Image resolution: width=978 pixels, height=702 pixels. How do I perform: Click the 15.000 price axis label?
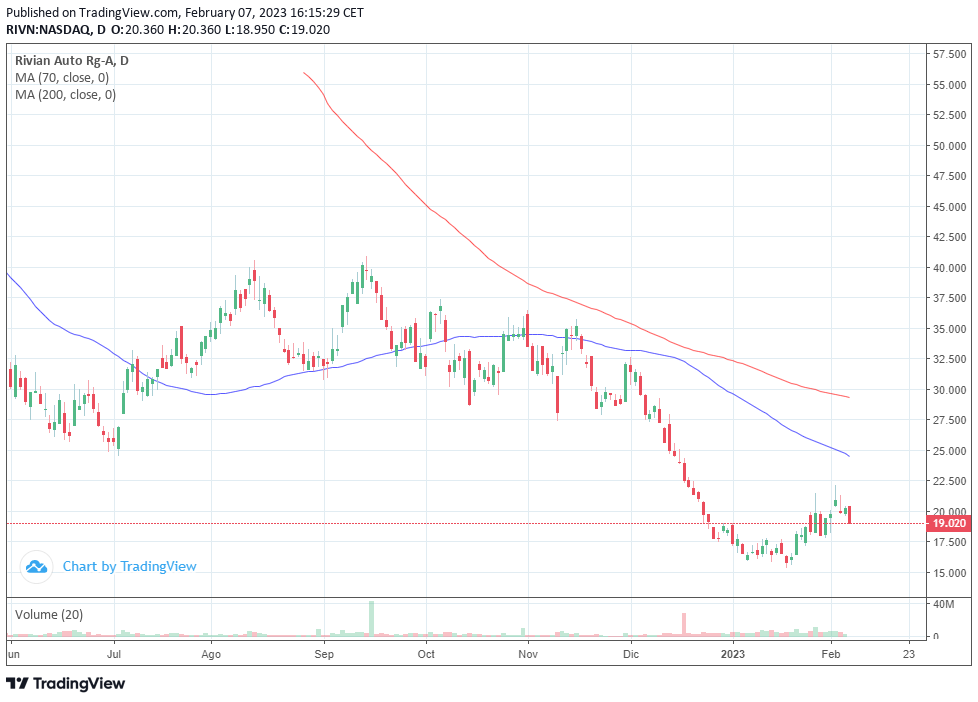click(949, 572)
